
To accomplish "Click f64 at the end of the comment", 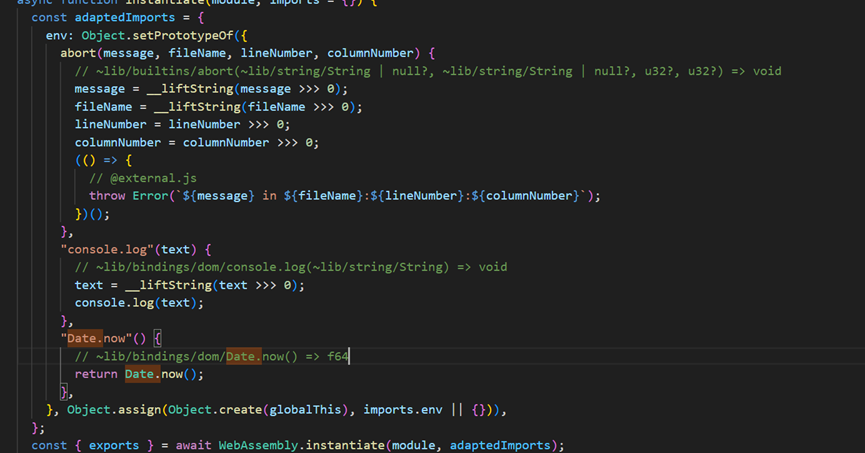I will pyautogui.click(x=338, y=356).
